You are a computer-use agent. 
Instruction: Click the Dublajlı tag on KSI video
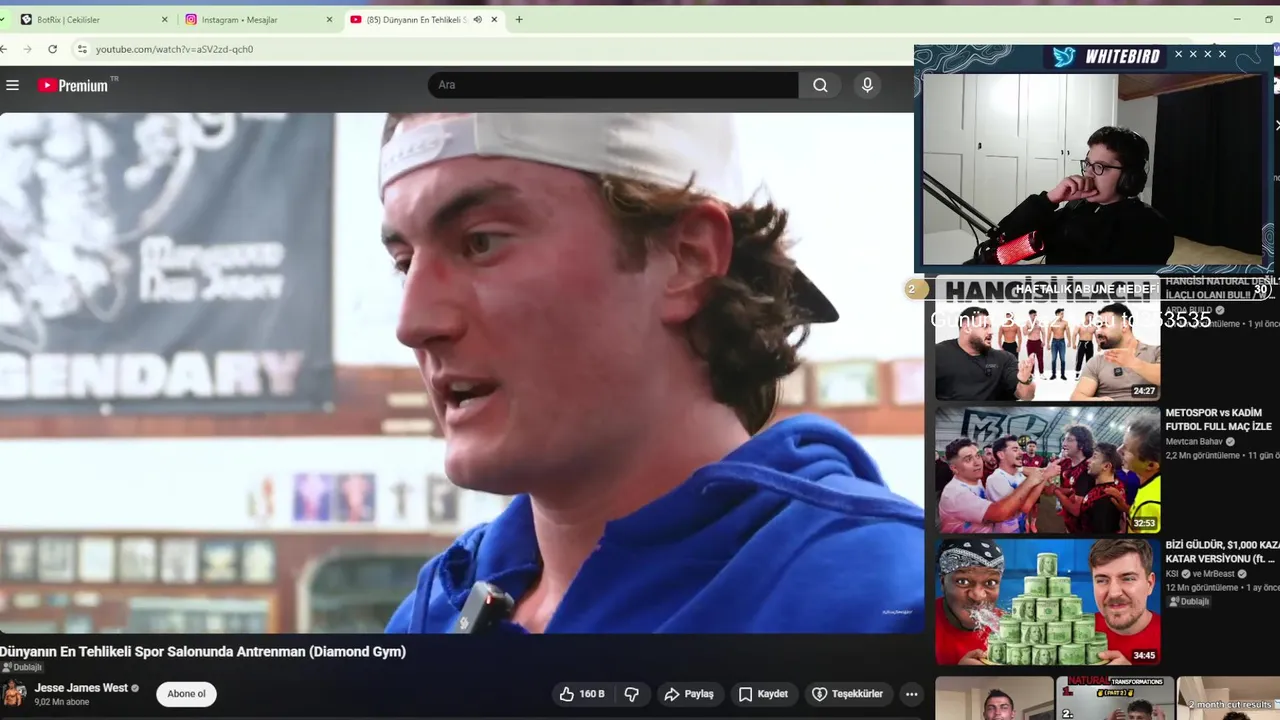(x=1189, y=601)
